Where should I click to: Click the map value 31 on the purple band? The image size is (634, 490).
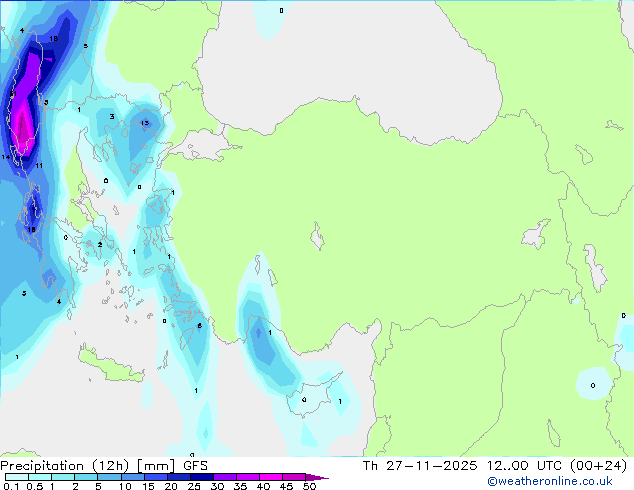(x=13, y=94)
